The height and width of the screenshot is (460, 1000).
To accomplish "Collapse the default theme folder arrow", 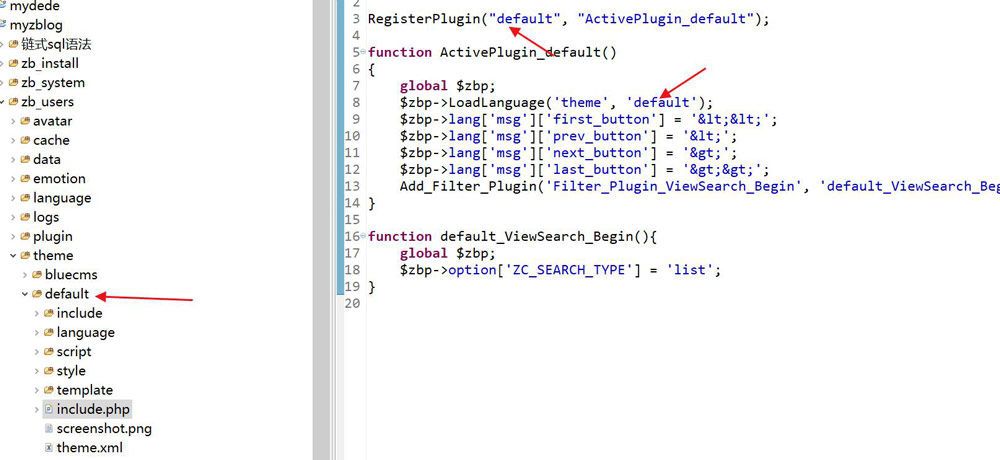I will [x=25, y=294].
